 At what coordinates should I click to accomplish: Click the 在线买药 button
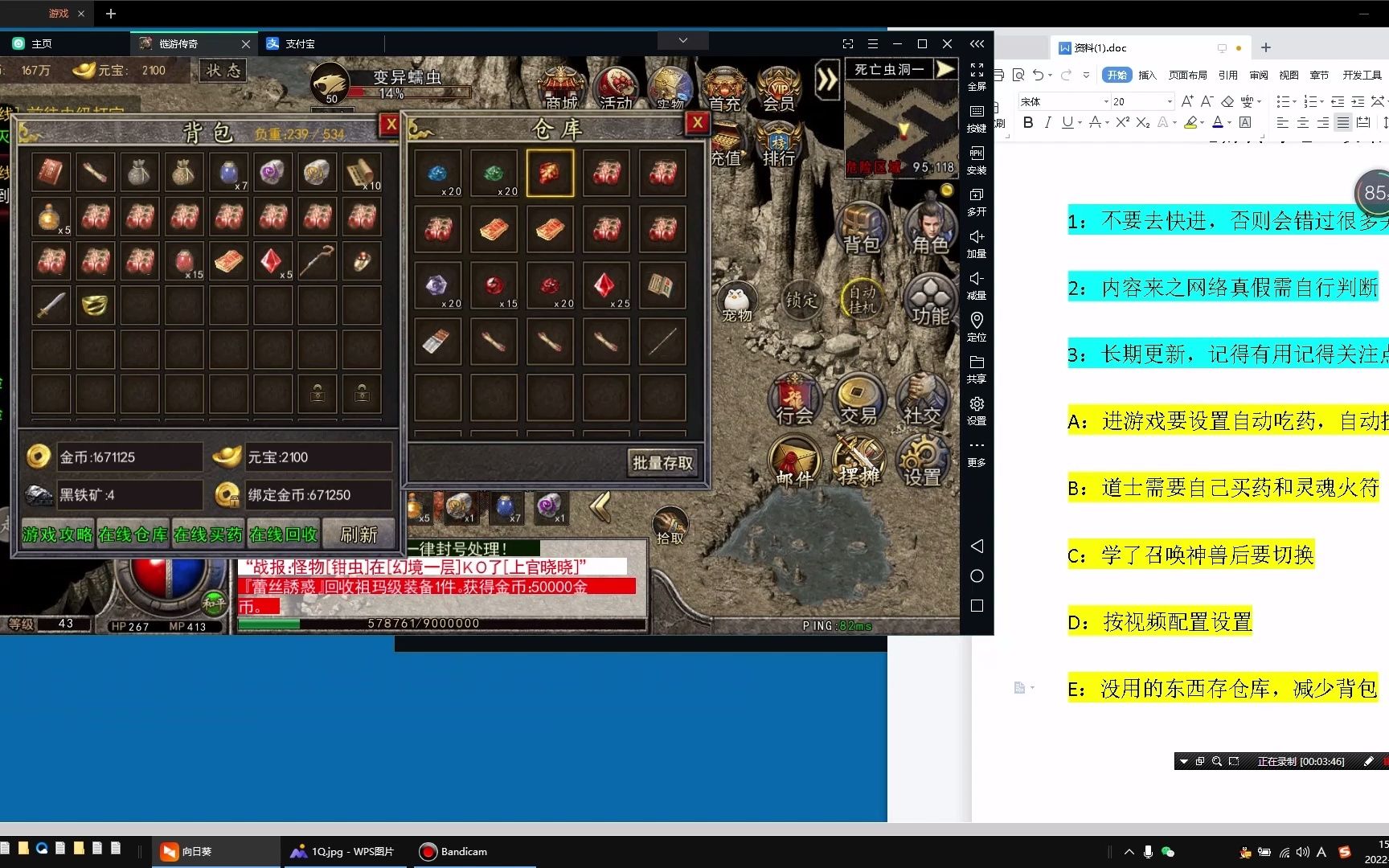tap(208, 534)
